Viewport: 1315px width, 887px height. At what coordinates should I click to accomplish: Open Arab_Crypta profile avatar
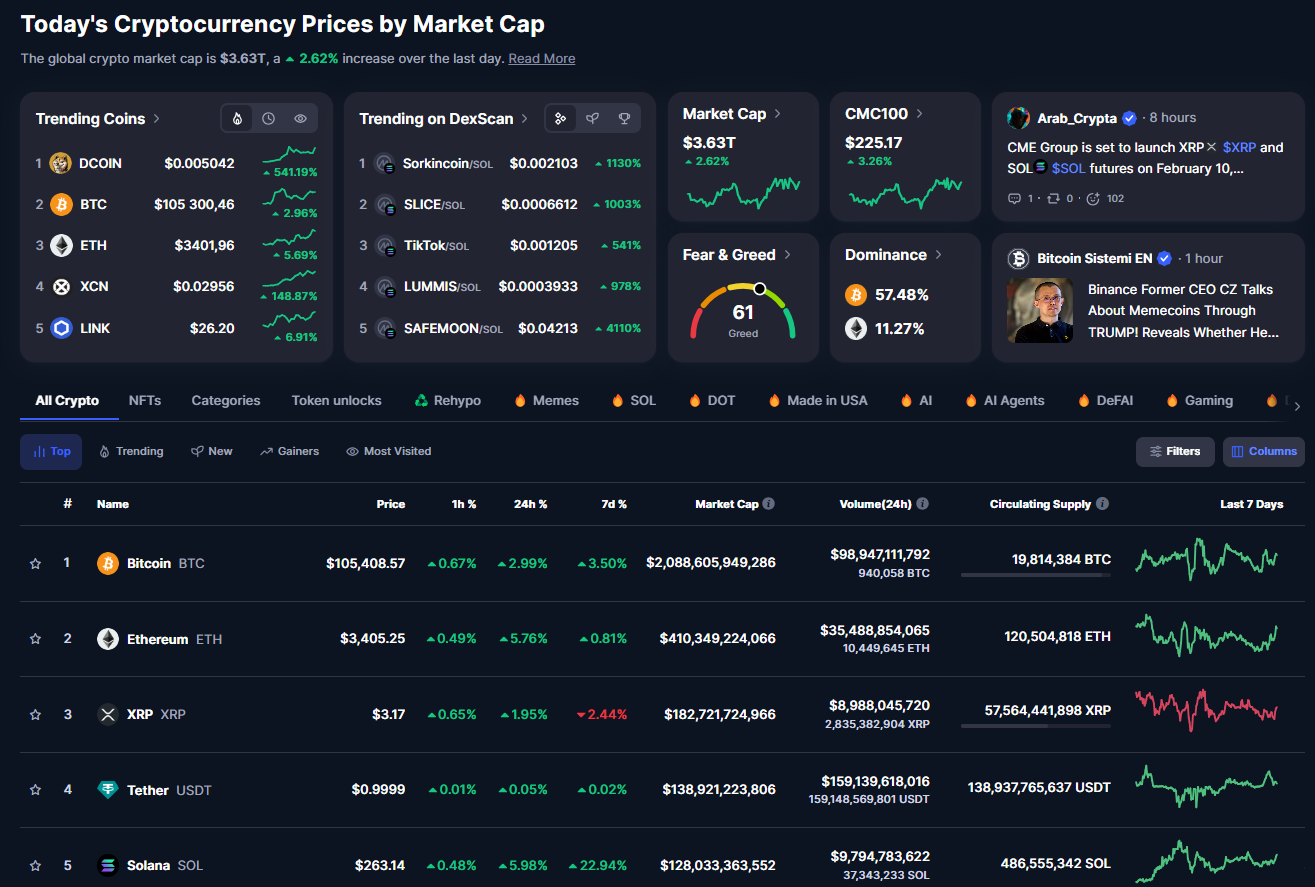1018,118
